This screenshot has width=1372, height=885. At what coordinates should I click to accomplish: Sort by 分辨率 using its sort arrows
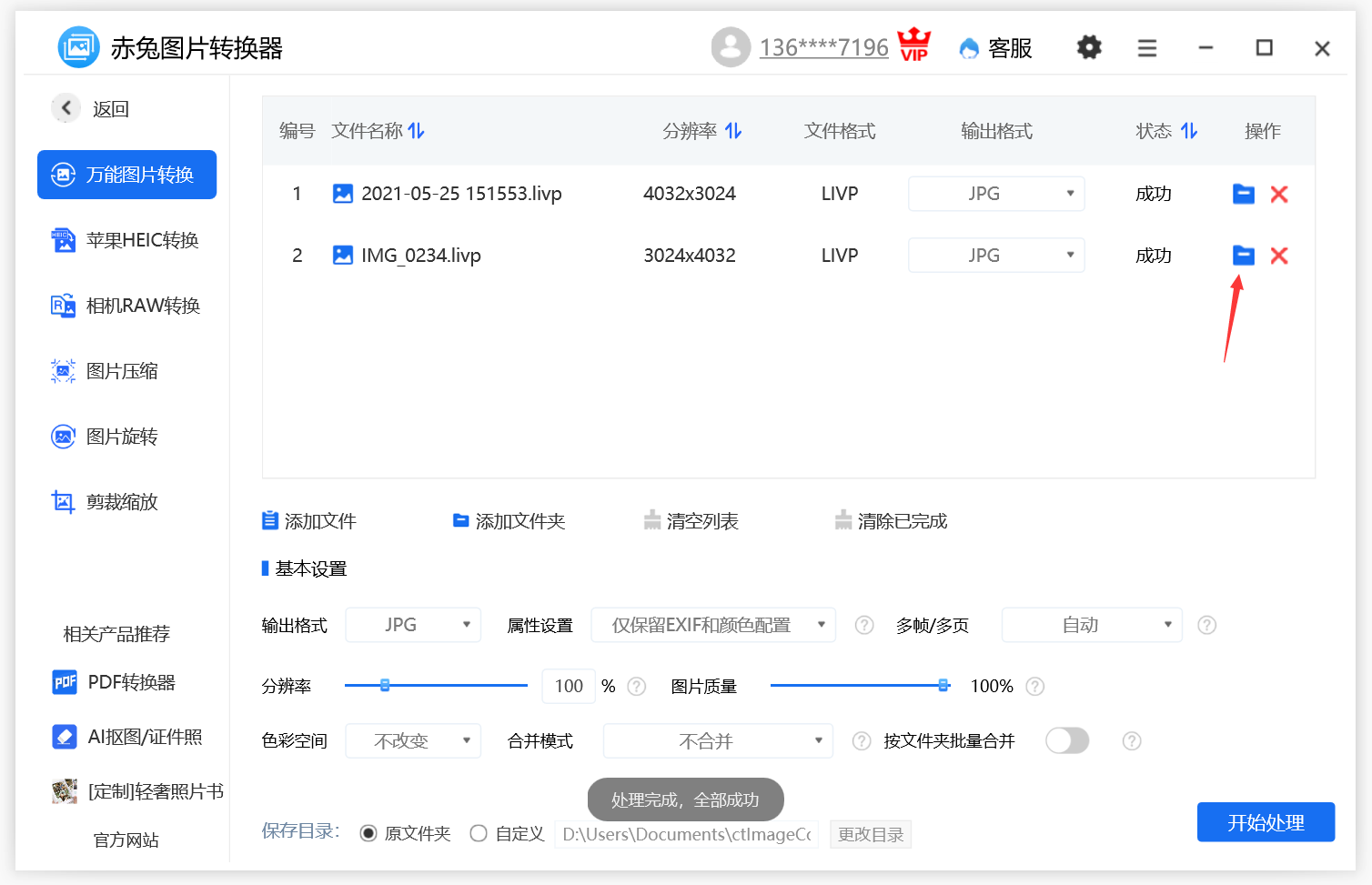tap(733, 131)
